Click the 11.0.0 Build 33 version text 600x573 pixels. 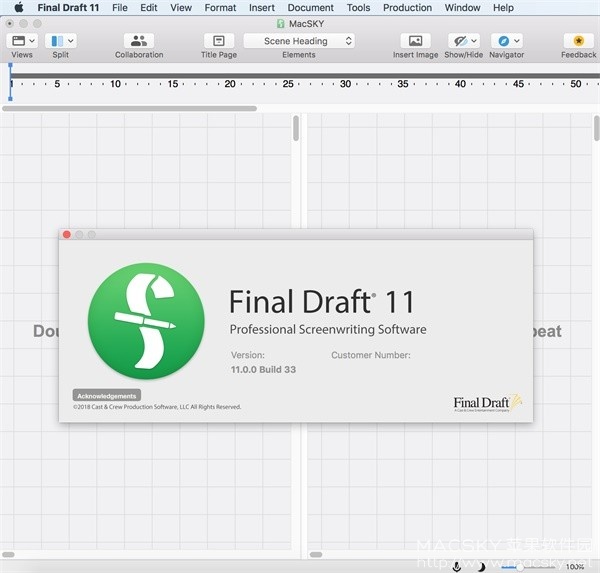tap(263, 369)
